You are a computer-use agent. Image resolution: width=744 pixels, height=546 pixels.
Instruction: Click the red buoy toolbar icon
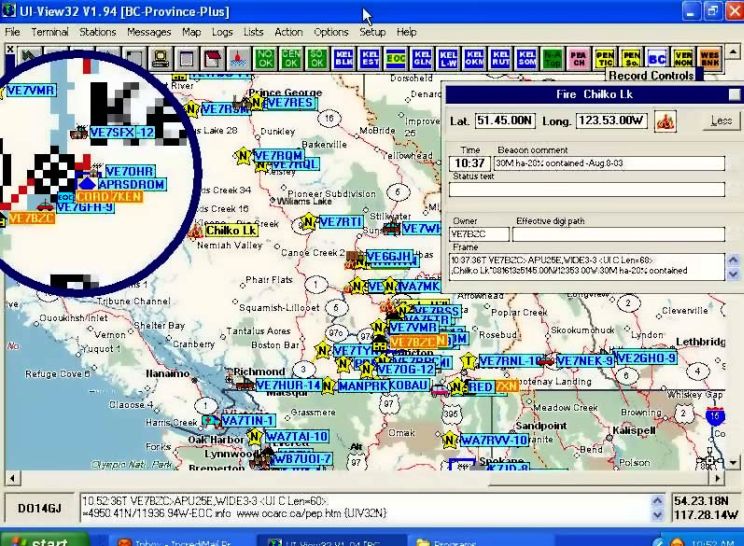click(x=239, y=59)
